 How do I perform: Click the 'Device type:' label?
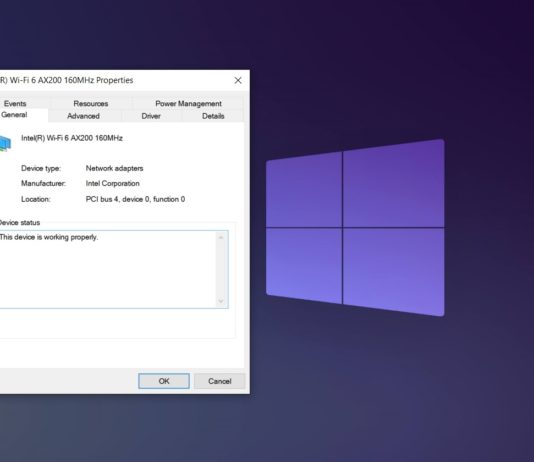click(x=41, y=168)
